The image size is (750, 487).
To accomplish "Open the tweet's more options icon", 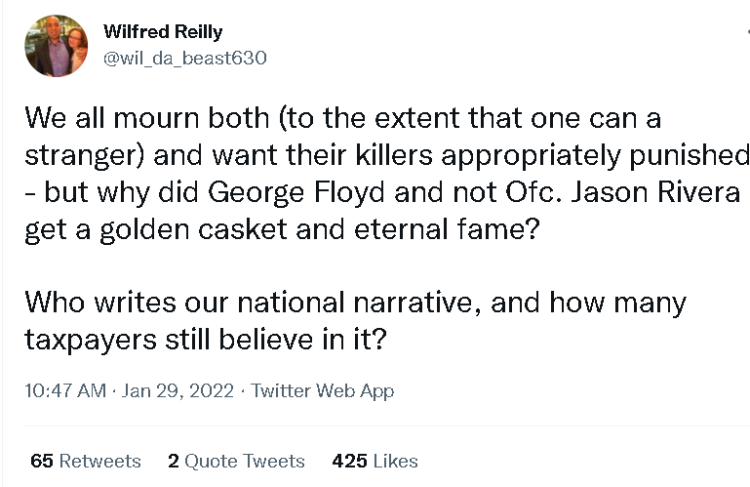I will pyautogui.click(x=746, y=33).
